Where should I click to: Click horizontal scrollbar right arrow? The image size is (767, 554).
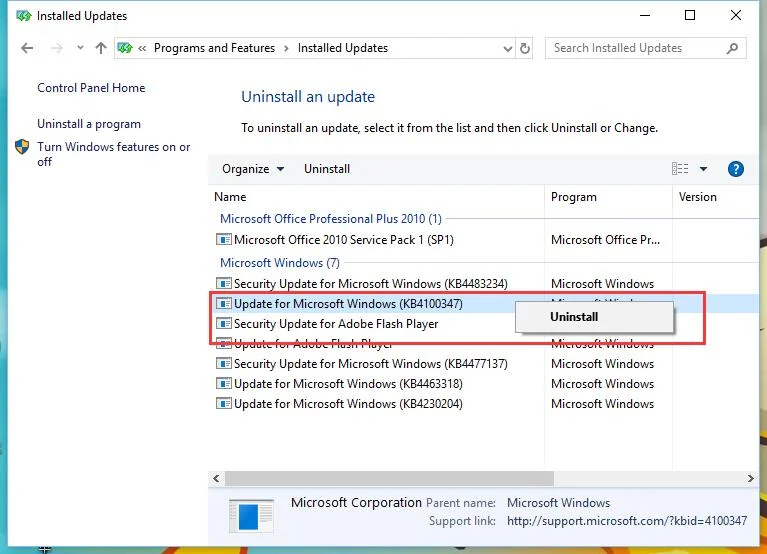(x=751, y=478)
